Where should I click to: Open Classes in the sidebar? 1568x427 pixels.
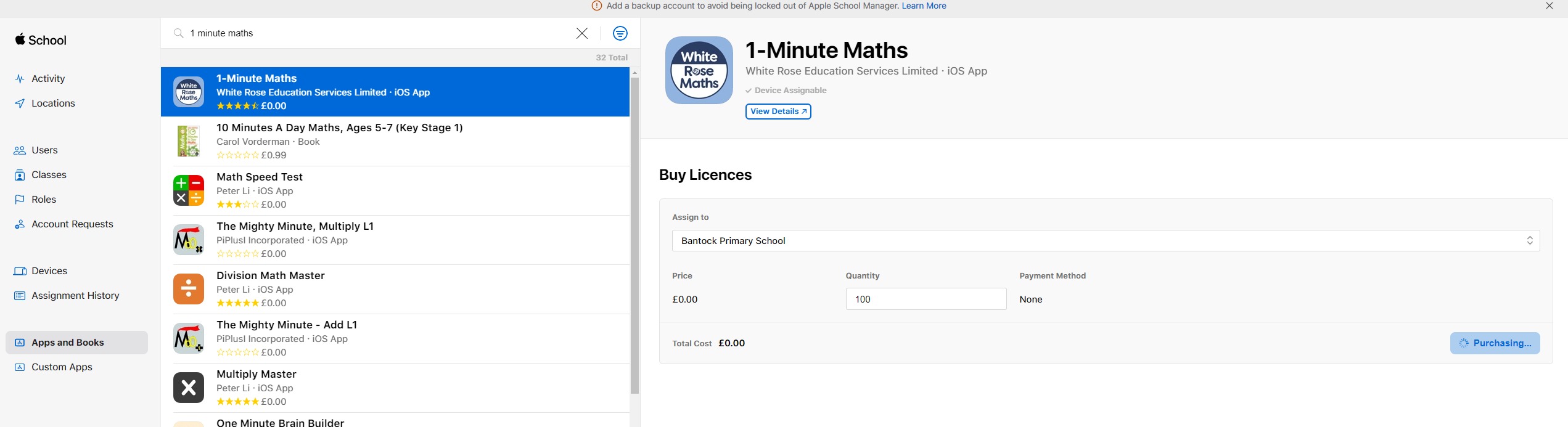click(49, 175)
